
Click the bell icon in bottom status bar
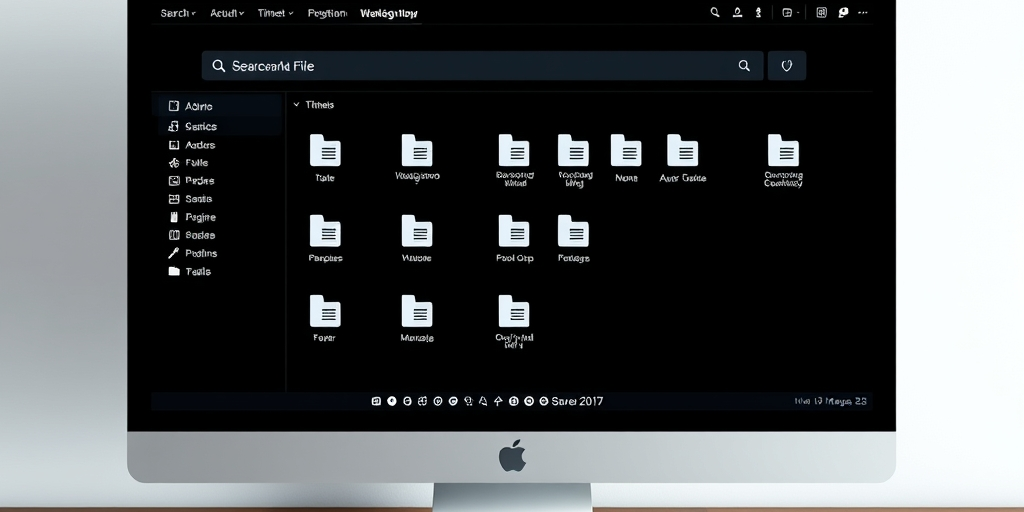(483, 401)
